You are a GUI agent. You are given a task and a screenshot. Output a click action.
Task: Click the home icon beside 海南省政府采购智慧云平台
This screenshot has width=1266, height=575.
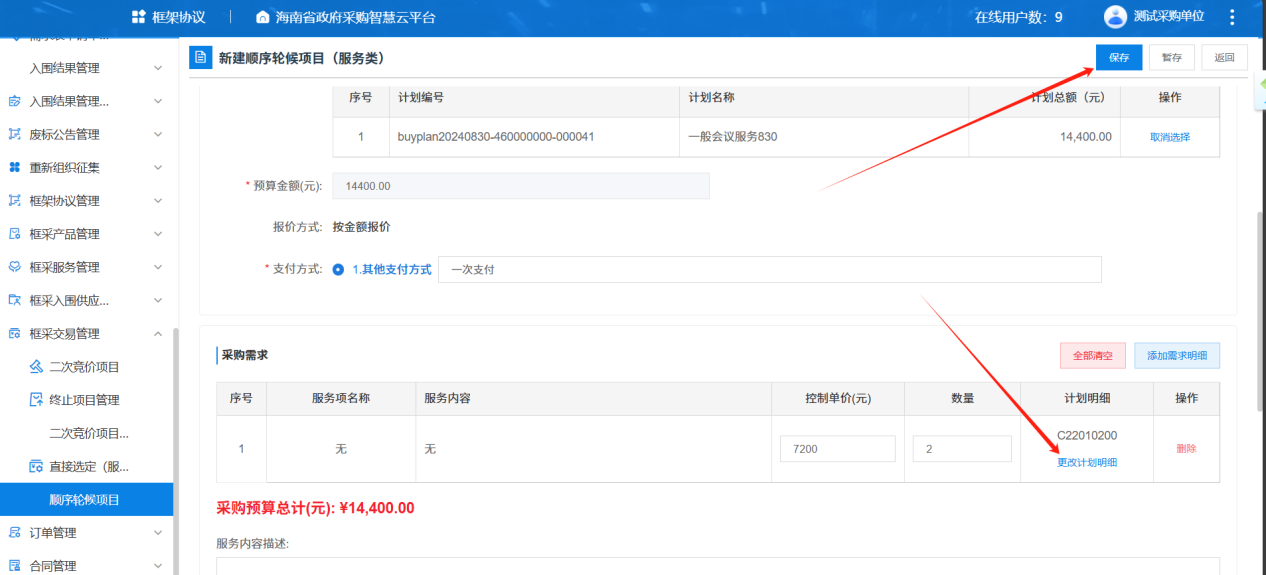coord(263,17)
